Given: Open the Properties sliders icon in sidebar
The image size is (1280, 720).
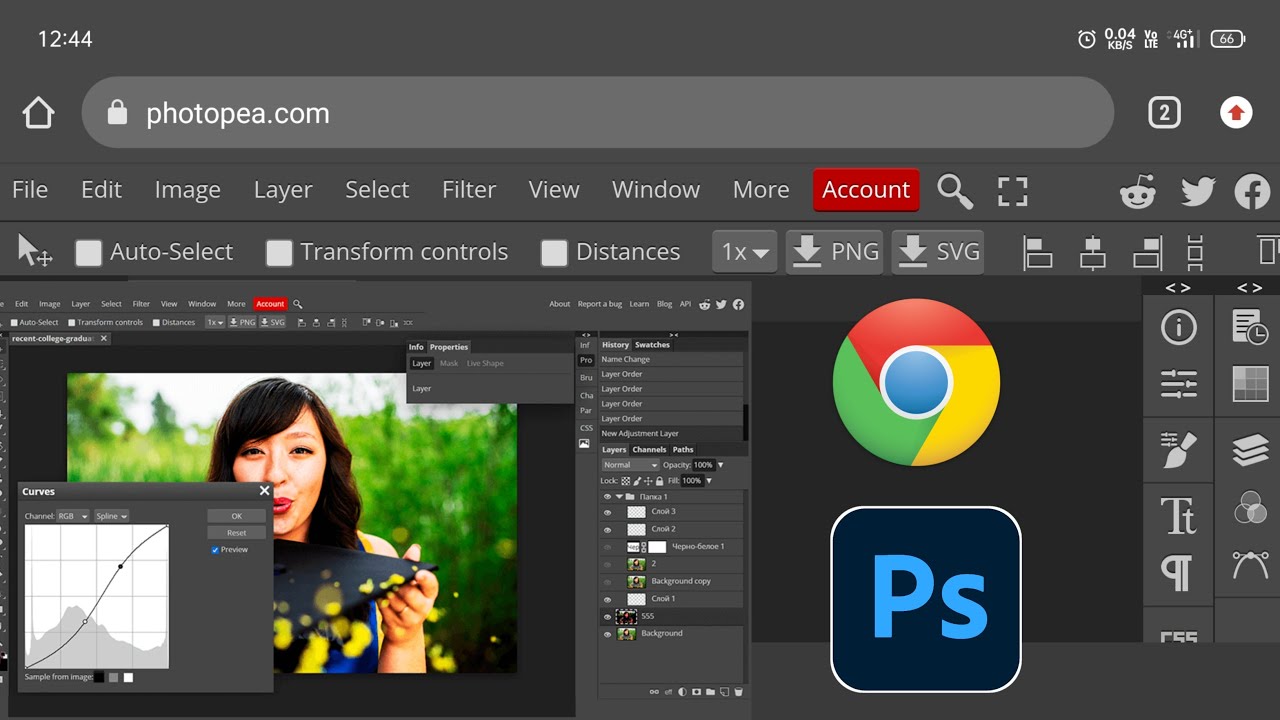Looking at the screenshot, I should click(1179, 384).
